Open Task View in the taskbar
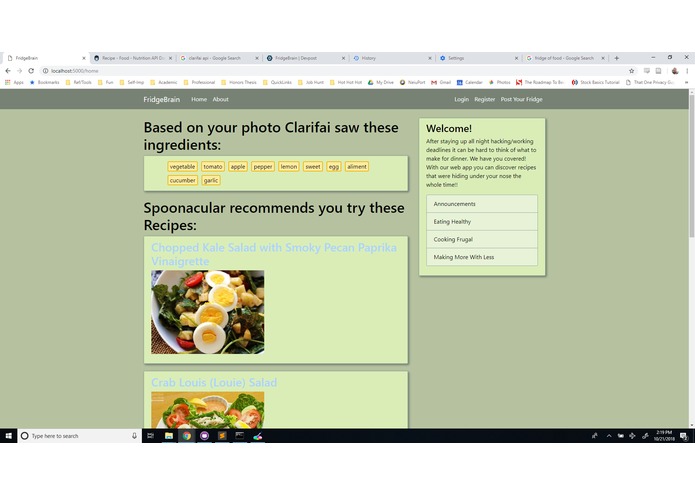 [x=151, y=436]
